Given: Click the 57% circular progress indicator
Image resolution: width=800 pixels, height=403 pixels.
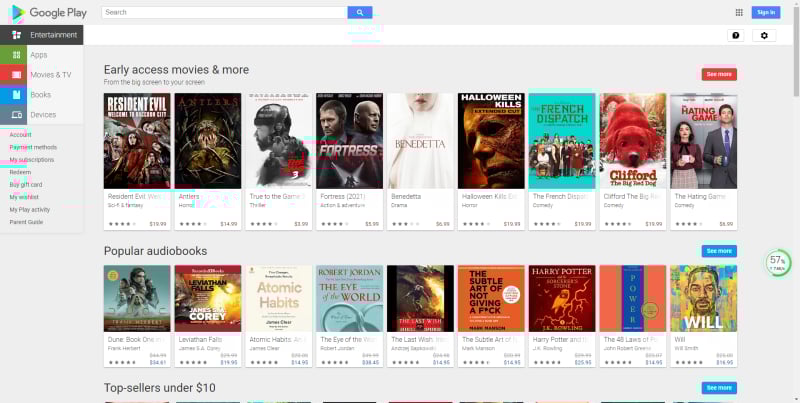Looking at the screenshot, I should coord(777,263).
